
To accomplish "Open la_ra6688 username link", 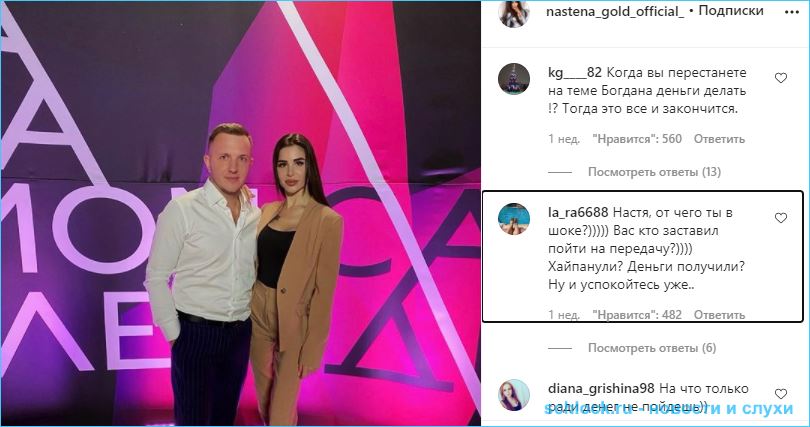I will point(578,213).
